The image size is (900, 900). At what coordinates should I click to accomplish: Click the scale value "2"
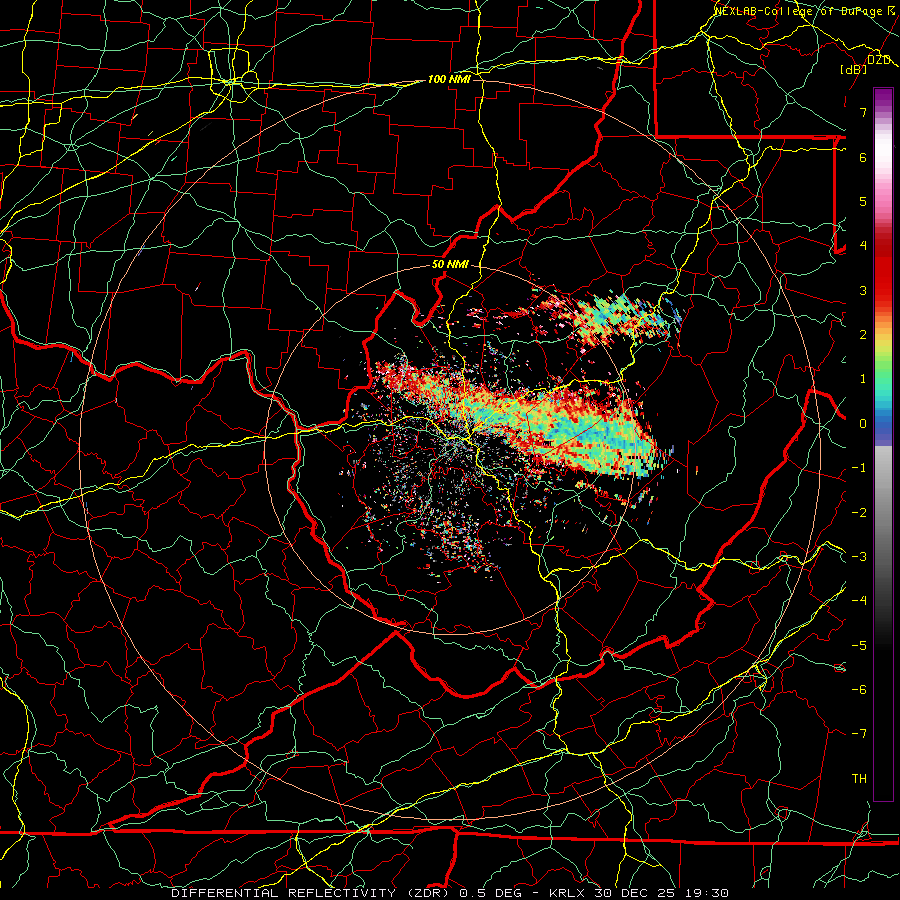863,335
